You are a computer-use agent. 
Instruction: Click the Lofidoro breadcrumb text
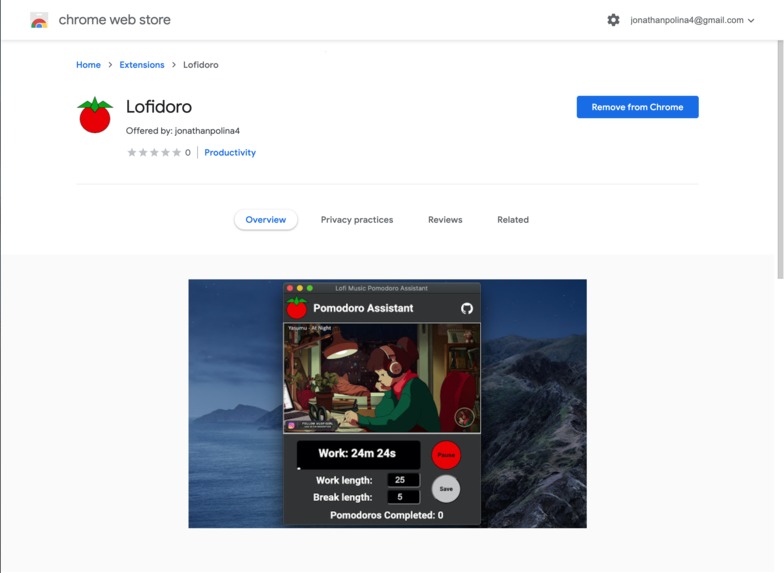(x=200, y=64)
